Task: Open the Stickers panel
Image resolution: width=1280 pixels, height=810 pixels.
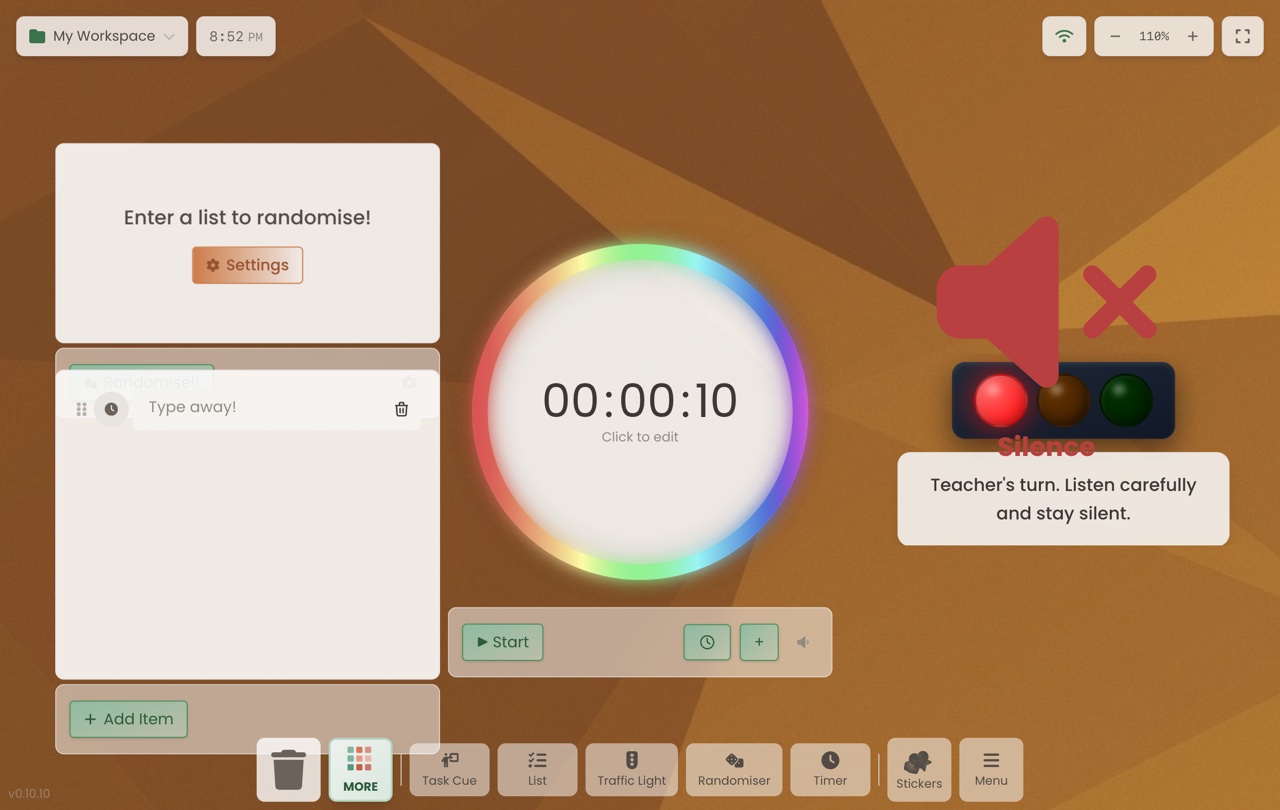Action: [919, 770]
